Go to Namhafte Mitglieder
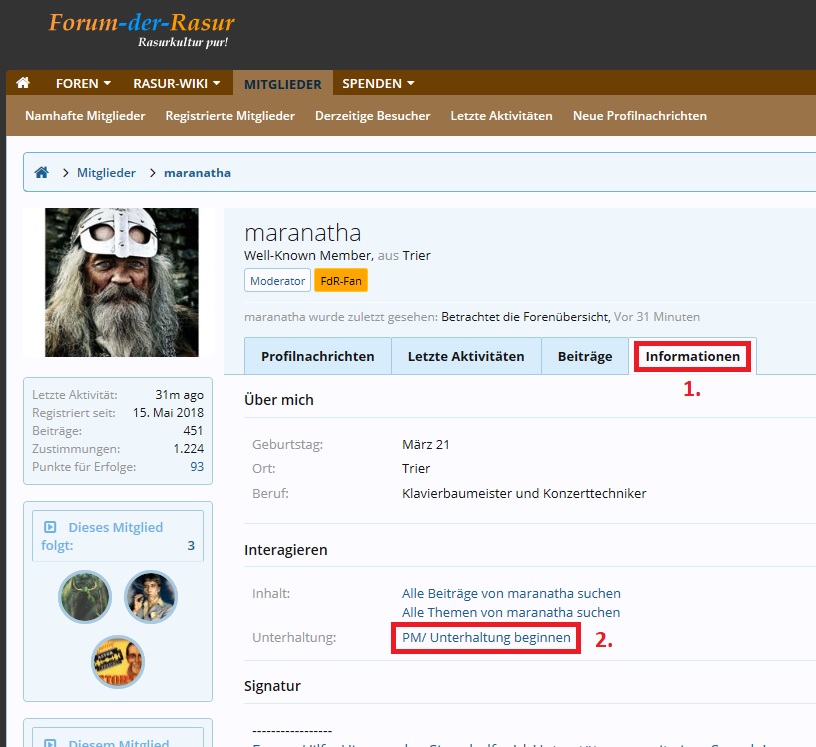Viewport: 816px width, 747px height. tap(85, 116)
